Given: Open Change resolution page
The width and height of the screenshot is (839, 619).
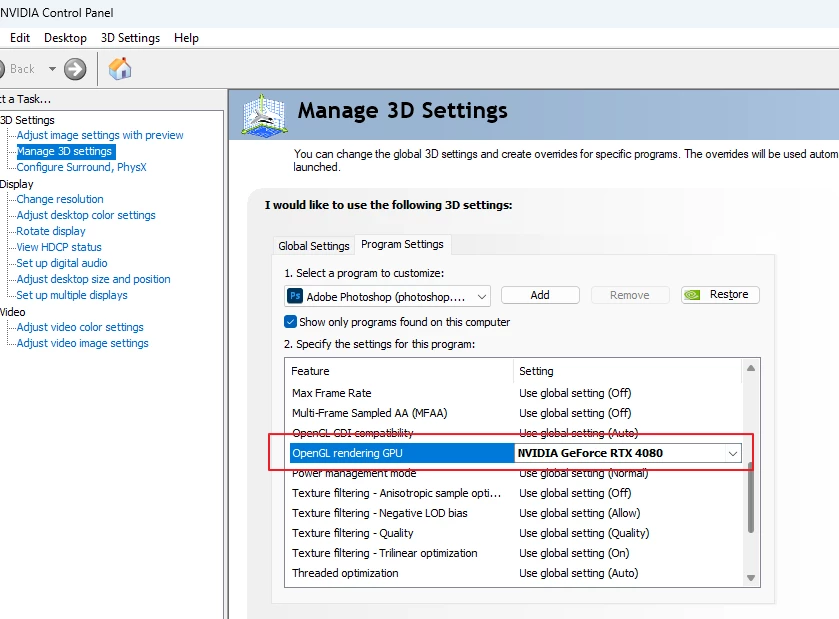Looking at the screenshot, I should [60, 199].
